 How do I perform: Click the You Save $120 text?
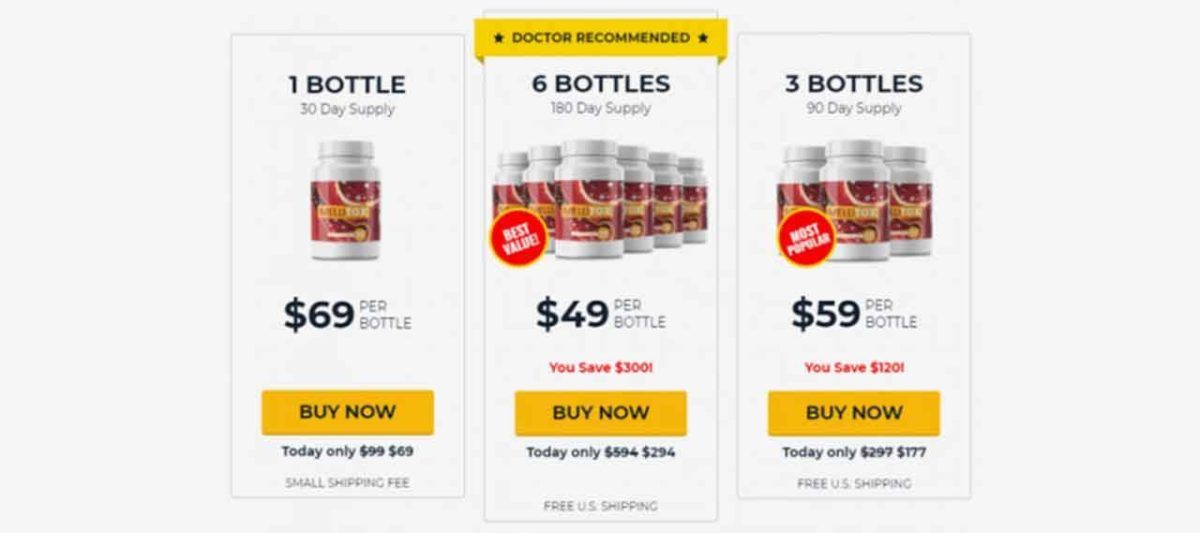pyautogui.click(x=854, y=368)
